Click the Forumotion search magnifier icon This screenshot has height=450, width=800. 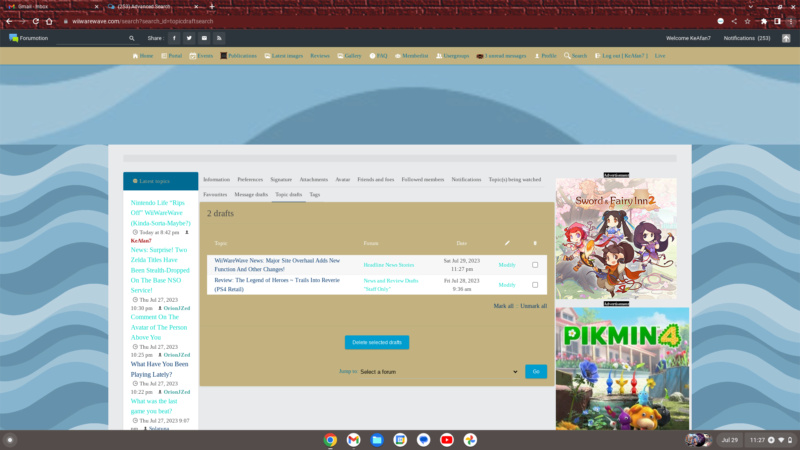132,38
